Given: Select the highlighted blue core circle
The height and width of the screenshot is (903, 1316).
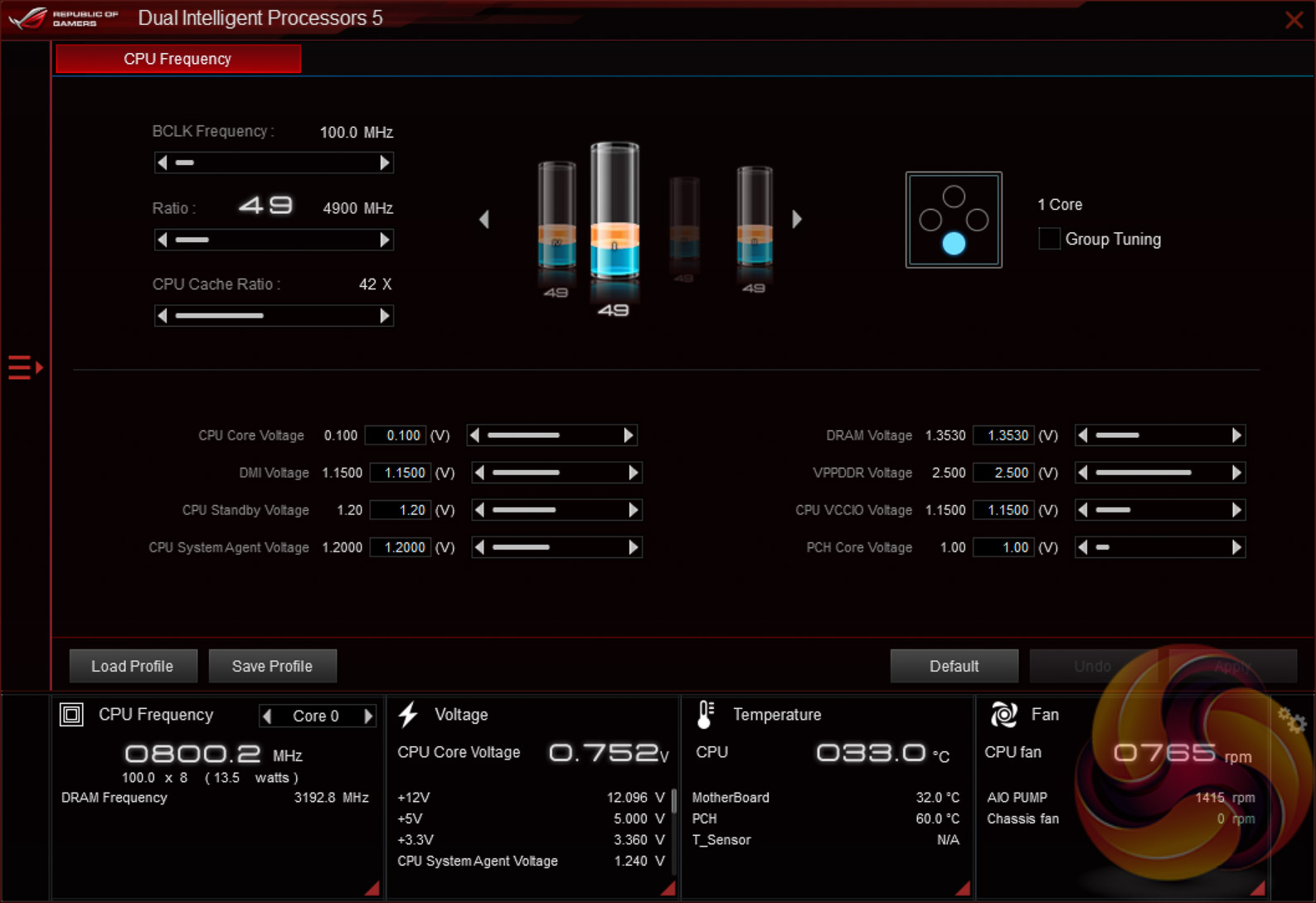Looking at the screenshot, I should (x=954, y=243).
